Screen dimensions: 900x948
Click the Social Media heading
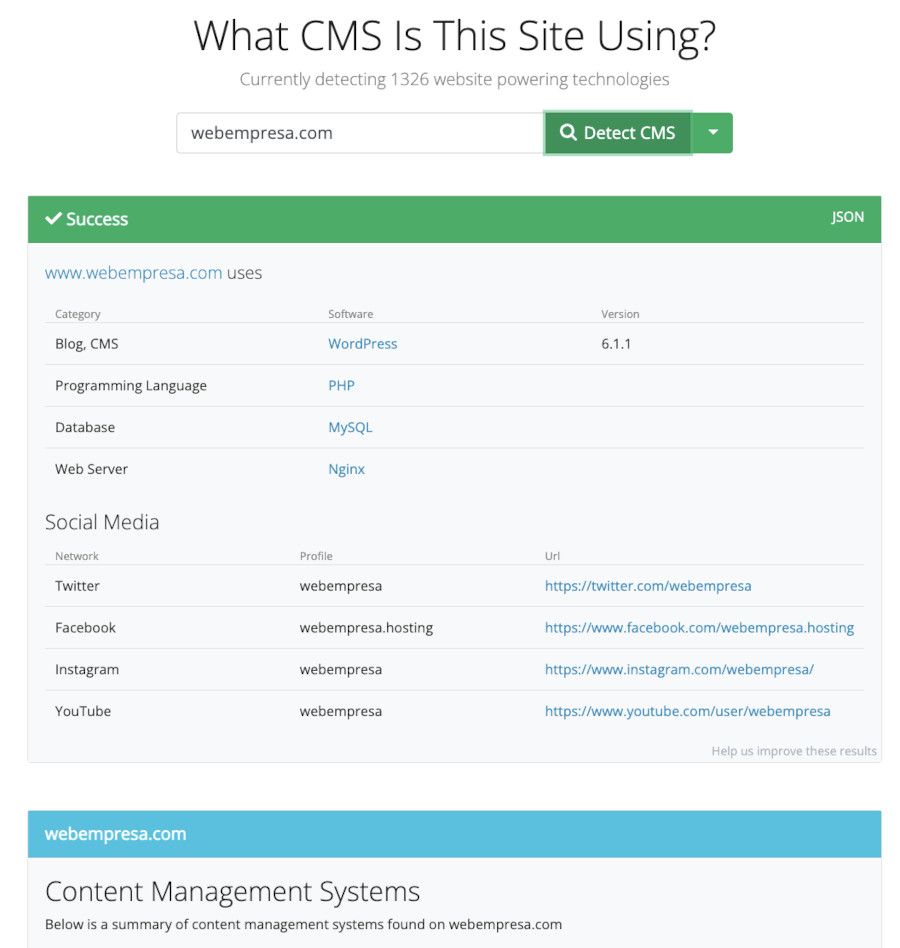[102, 522]
